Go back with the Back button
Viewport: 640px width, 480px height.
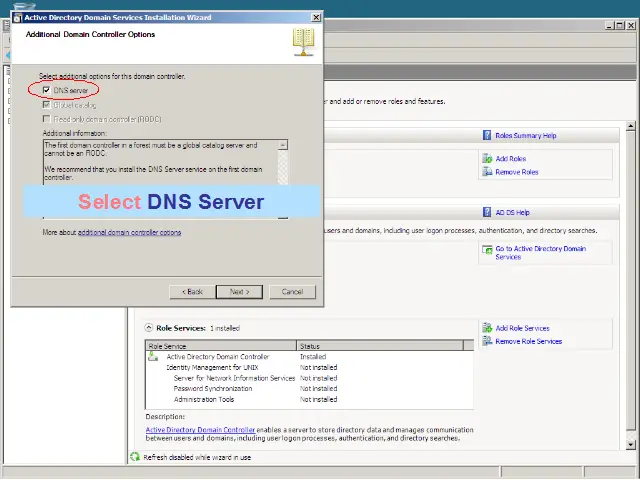192,292
